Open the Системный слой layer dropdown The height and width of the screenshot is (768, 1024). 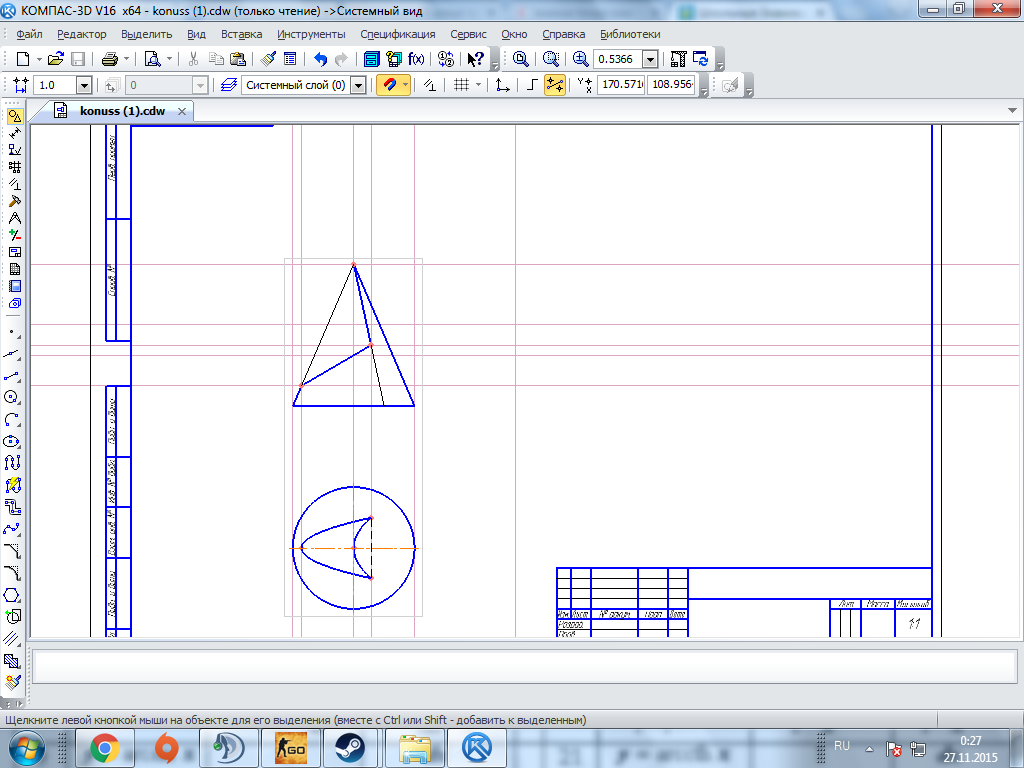point(358,85)
